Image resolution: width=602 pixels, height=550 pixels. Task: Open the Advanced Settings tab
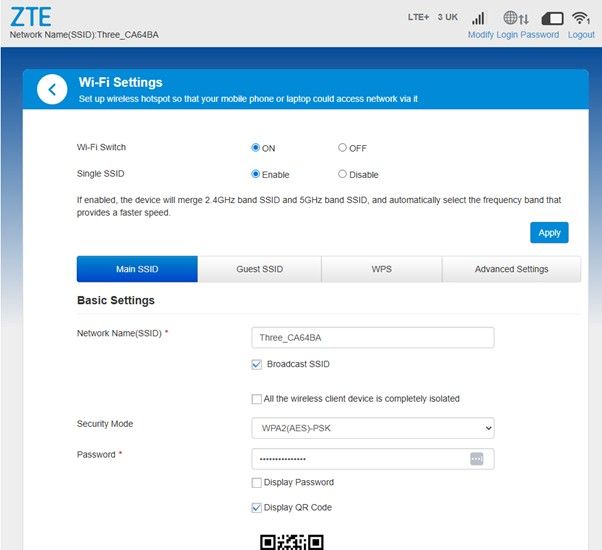pyautogui.click(x=511, y=269)
